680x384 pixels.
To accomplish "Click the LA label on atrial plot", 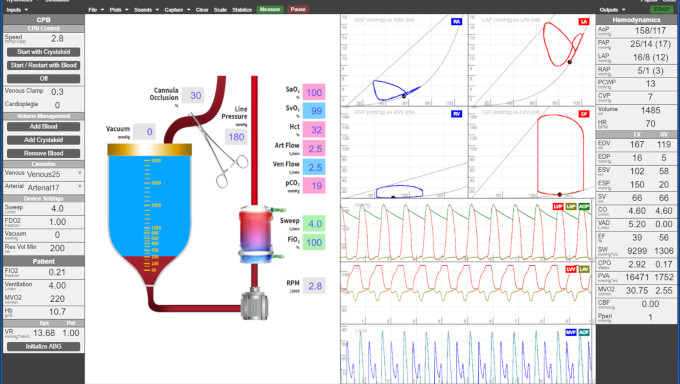I will [x=584, y=21].
